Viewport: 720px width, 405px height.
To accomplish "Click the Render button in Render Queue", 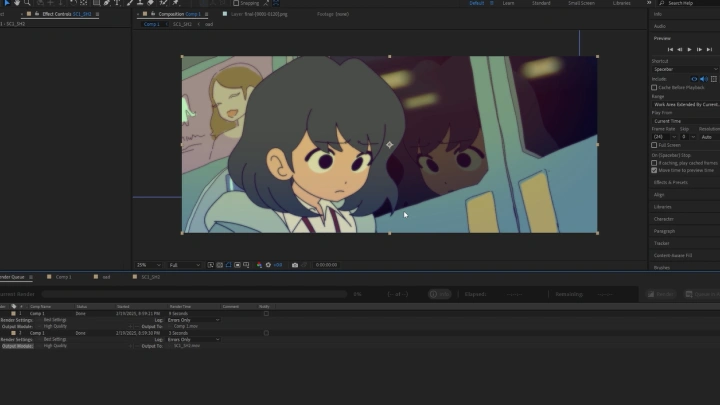I will click(x=661, y=294).
